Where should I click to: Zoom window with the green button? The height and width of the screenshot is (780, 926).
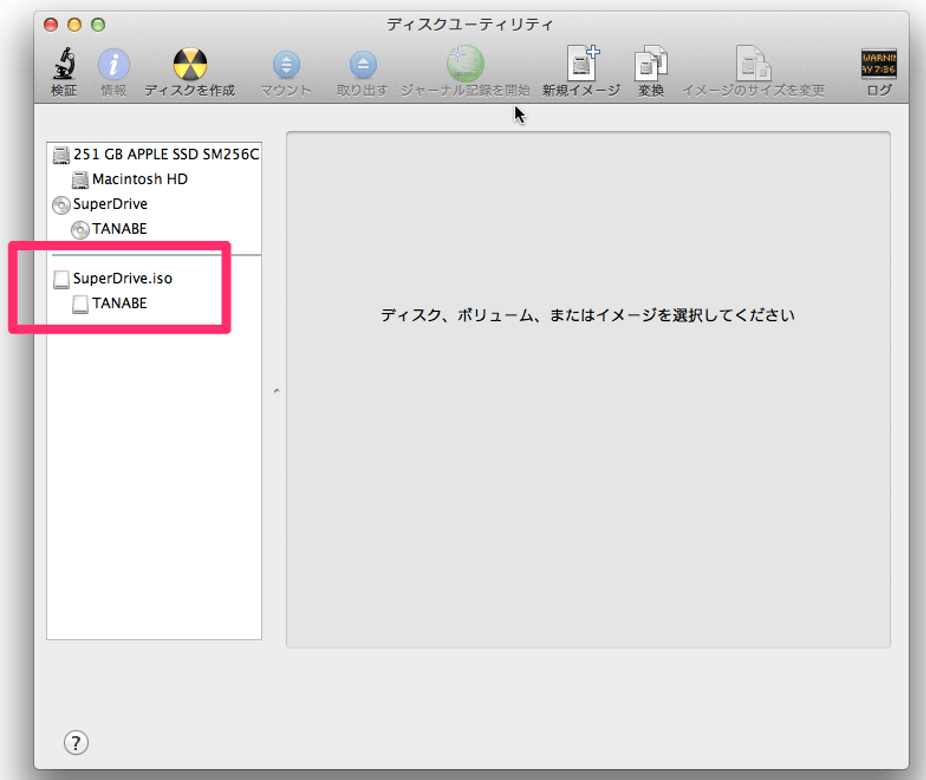click(98, 25)
